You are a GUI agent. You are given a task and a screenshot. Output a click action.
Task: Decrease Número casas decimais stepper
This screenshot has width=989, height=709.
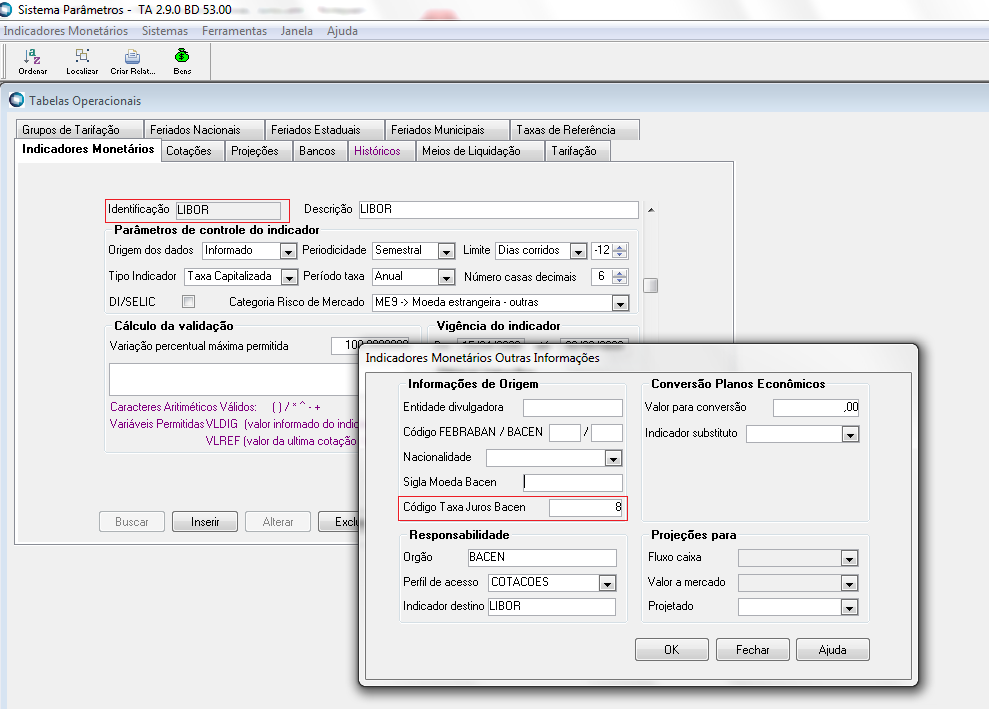coord(620,280)
